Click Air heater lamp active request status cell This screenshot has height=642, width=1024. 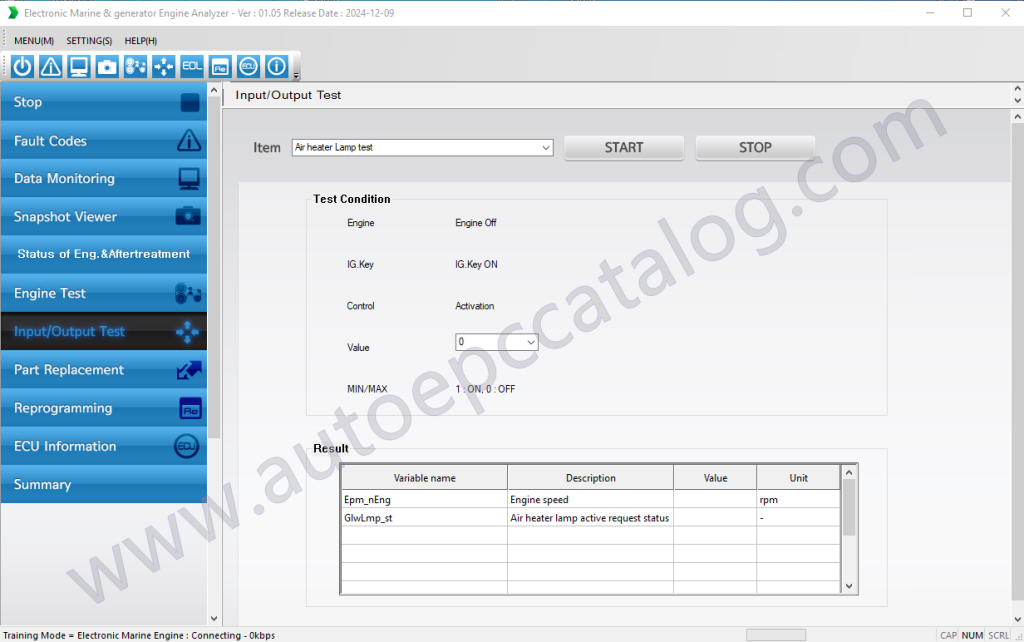tap(590, 518)
